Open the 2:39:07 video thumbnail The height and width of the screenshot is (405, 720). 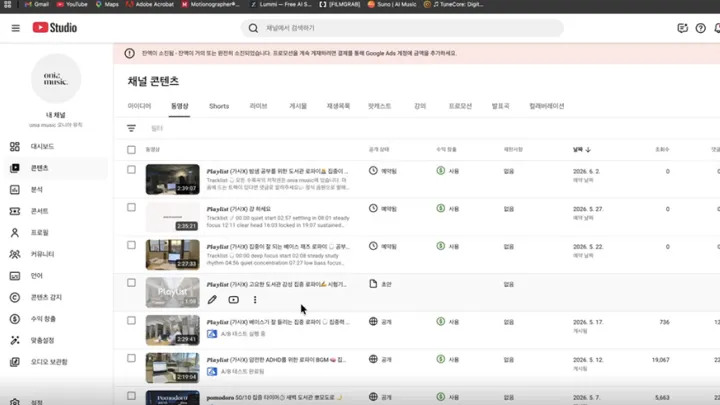click(x=173, y=179)
